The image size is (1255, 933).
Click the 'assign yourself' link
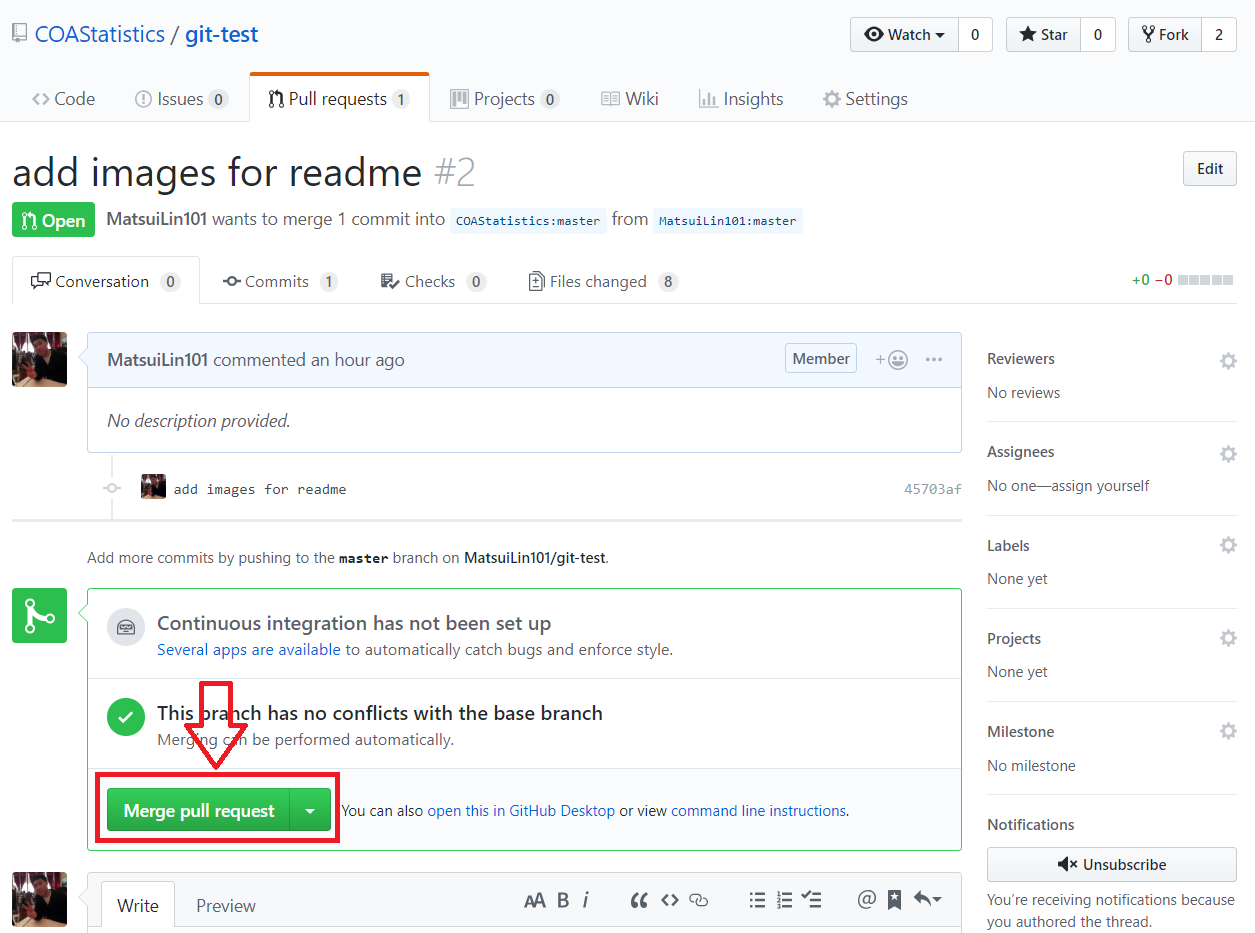(1098, 486)
